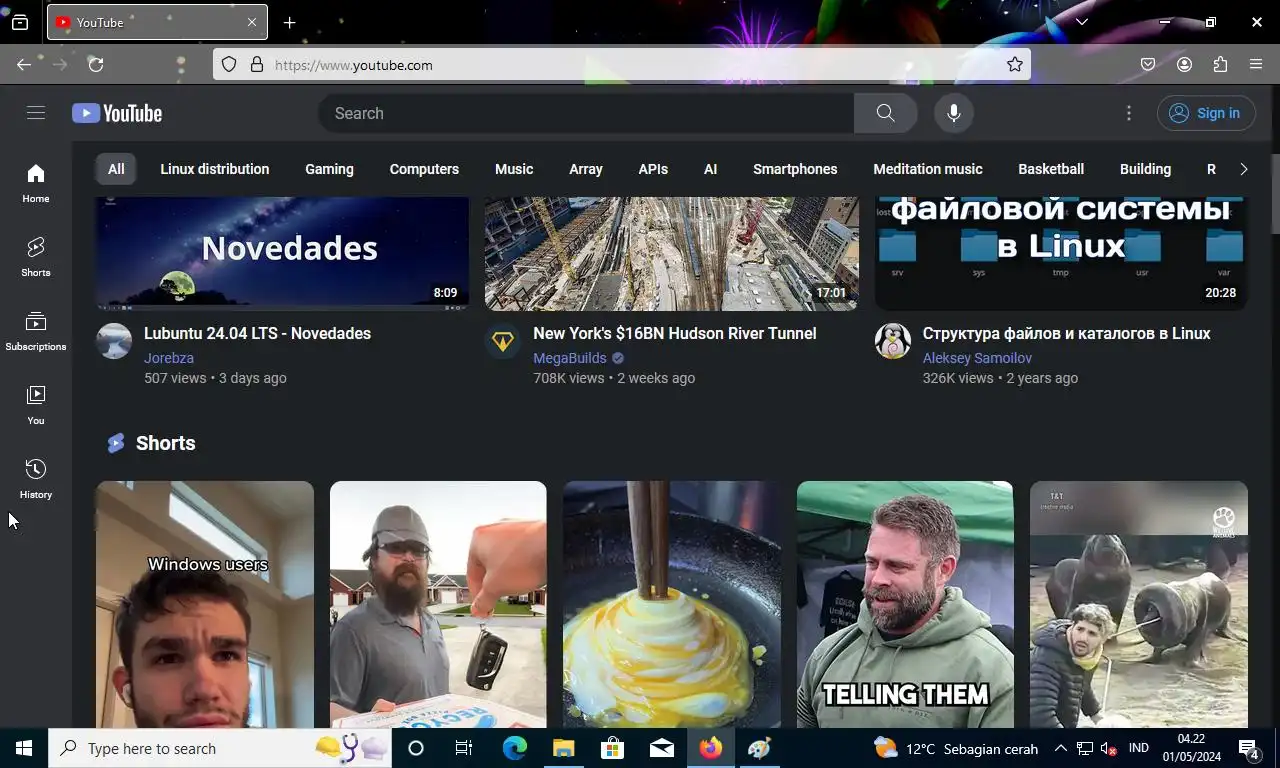Screen dimensions: 1280x768
Task: Select the Building chip
Action: pos(1145,169)
